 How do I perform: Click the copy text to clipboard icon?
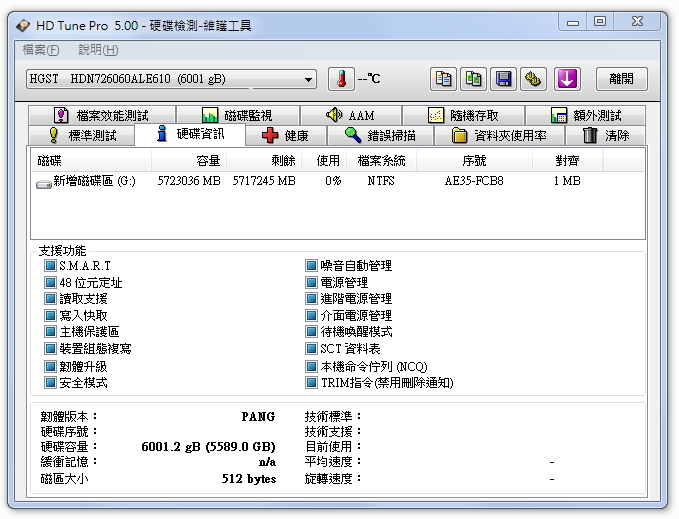coord(444,79)
